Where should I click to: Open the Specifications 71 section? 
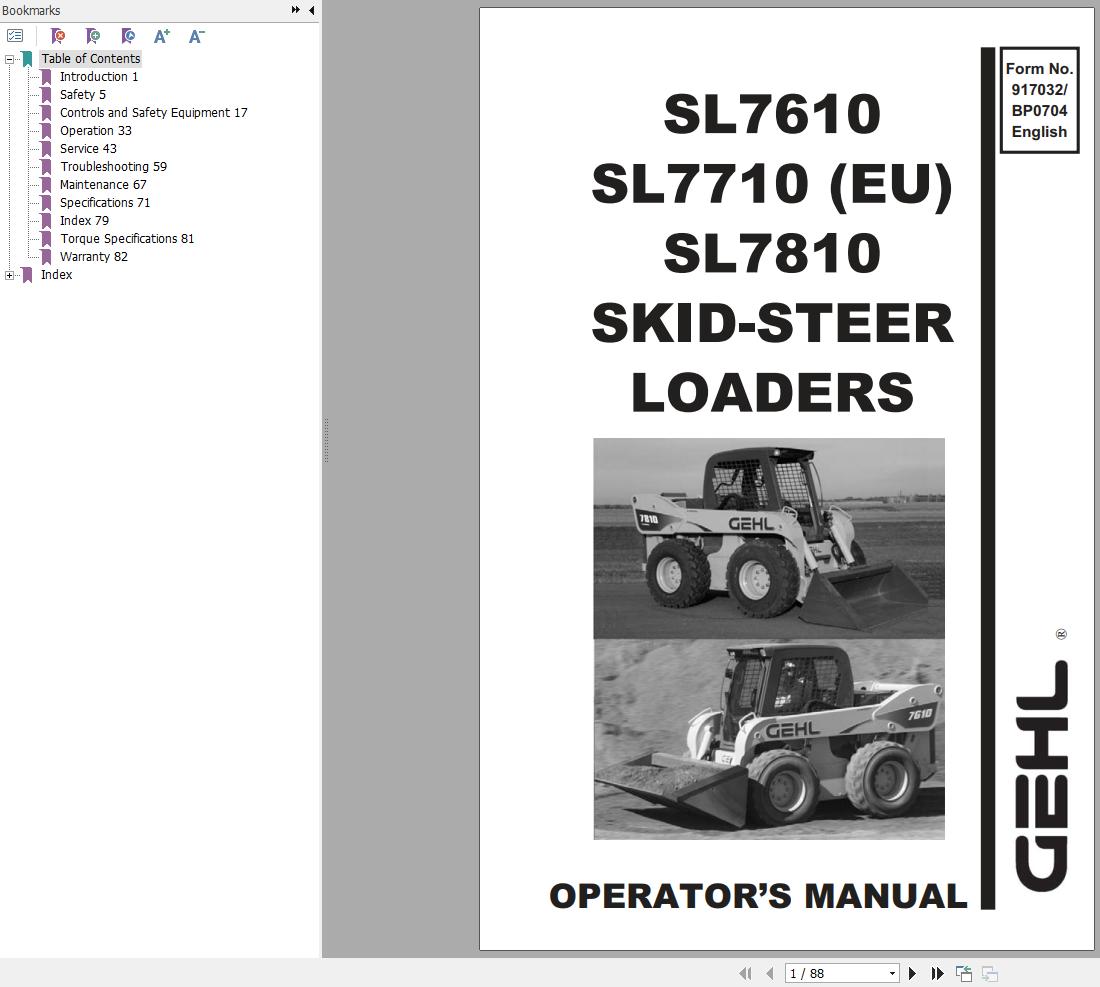104,202
